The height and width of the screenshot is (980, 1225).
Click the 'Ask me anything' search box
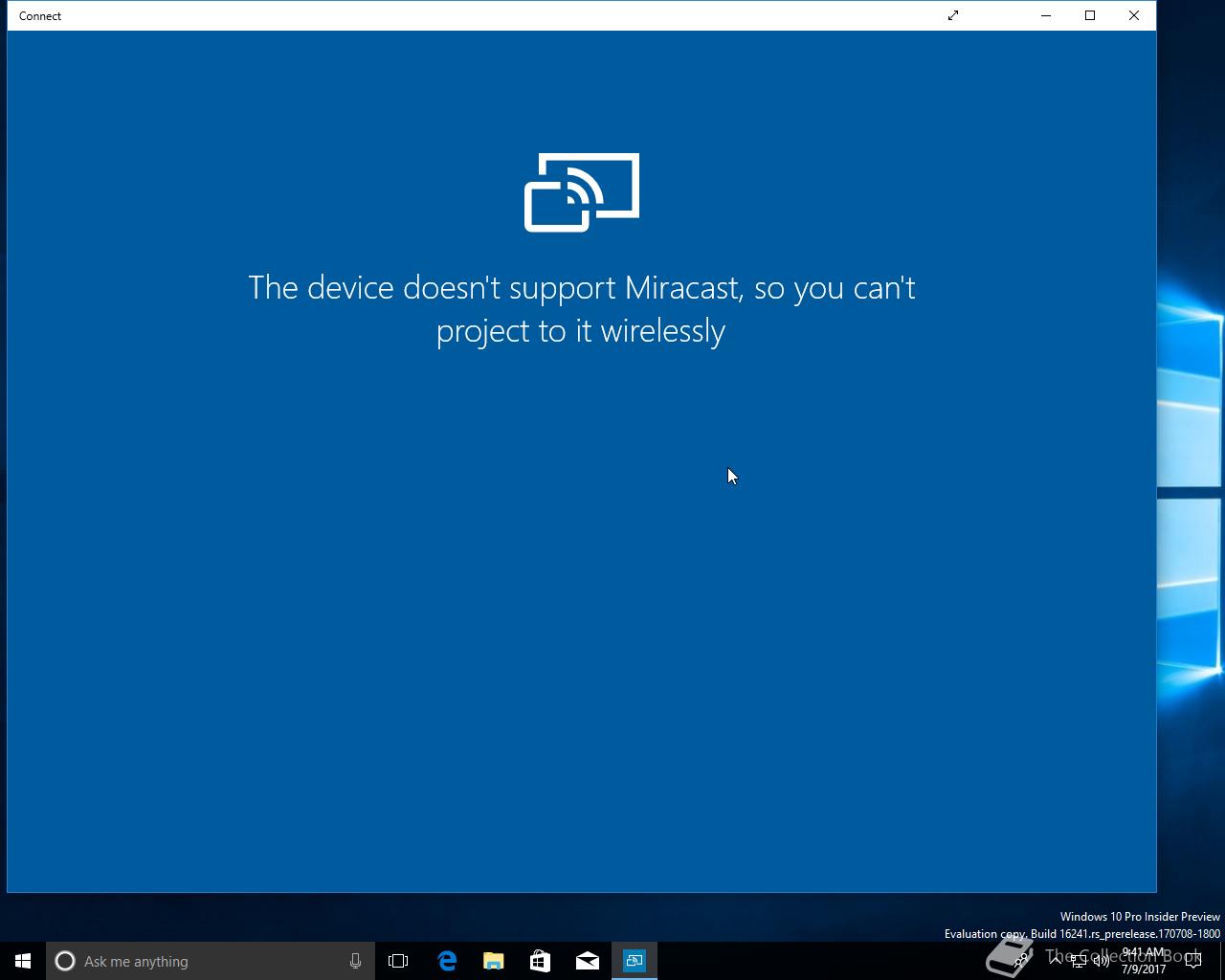click(211, 961)
